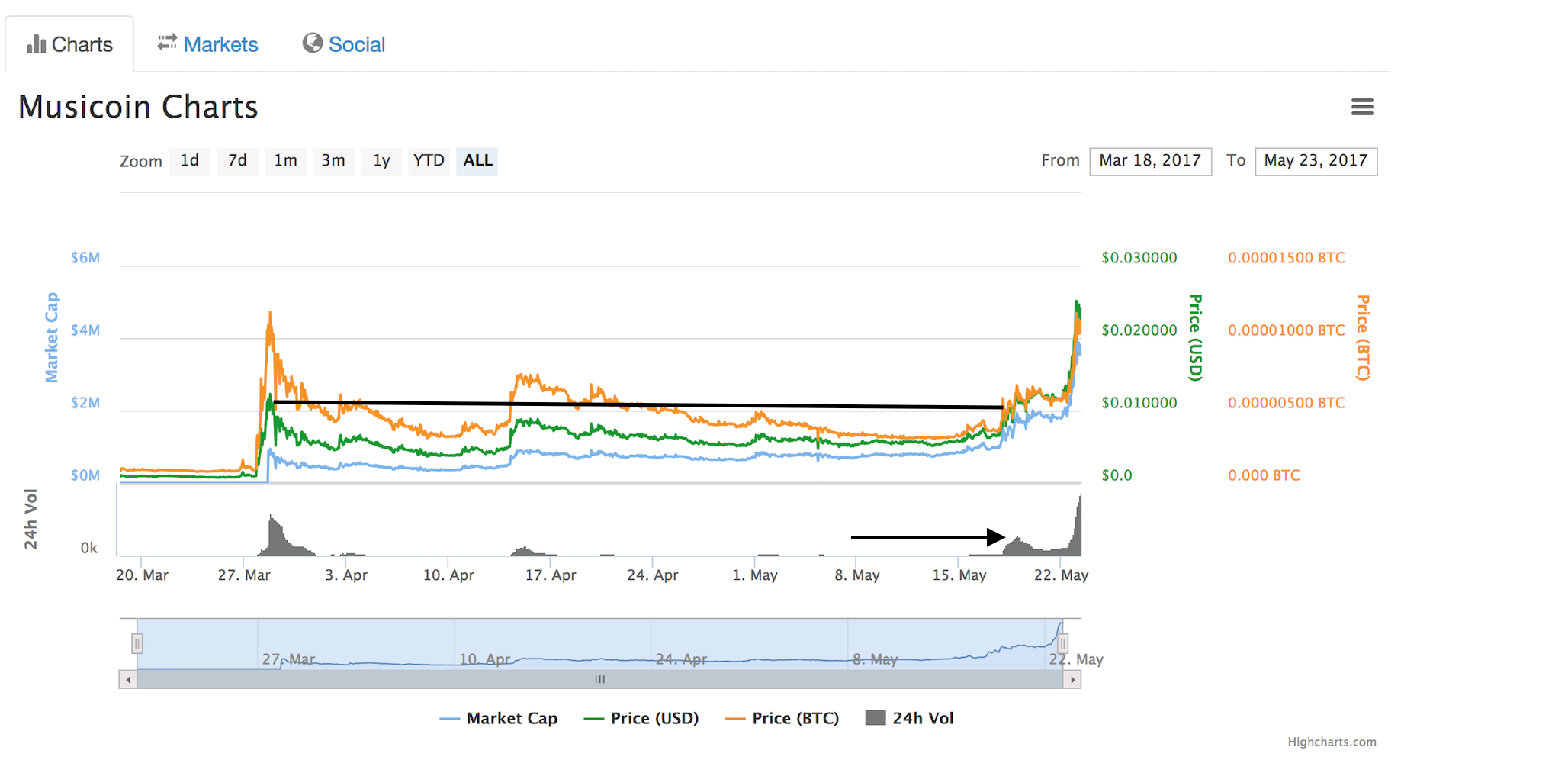Viewport: 1568px width, 760px height.
Task: Set zoom range to 1m
Action: click(285, 161)
